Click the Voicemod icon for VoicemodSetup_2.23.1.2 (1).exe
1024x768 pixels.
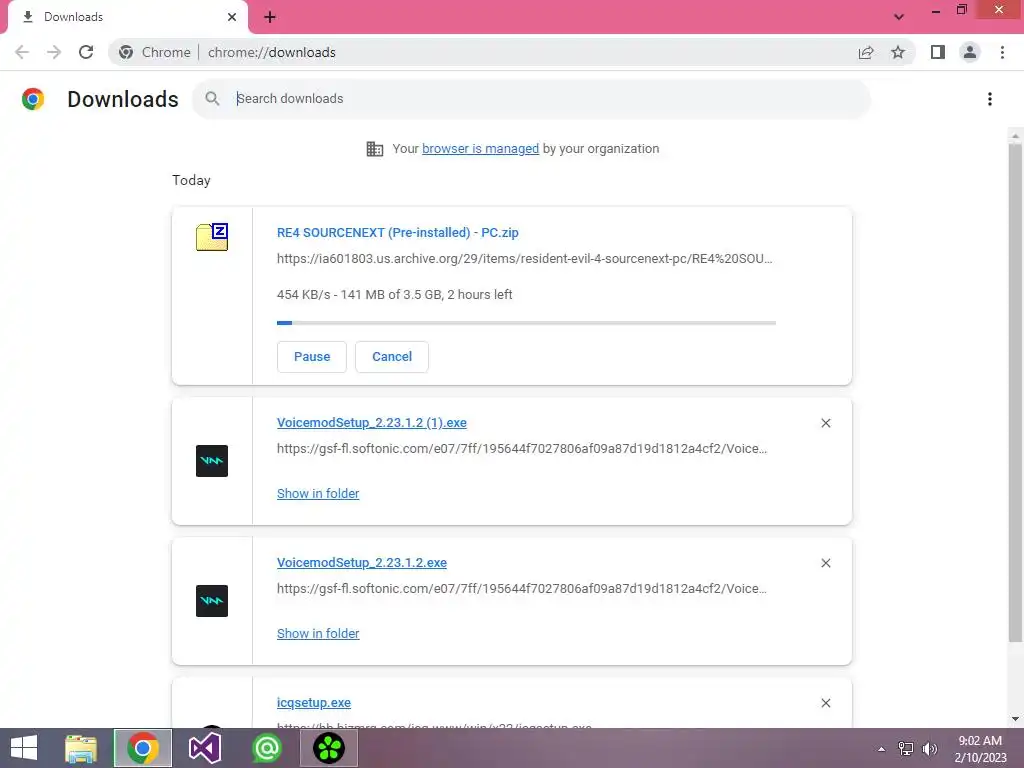[x=212, y=461]
